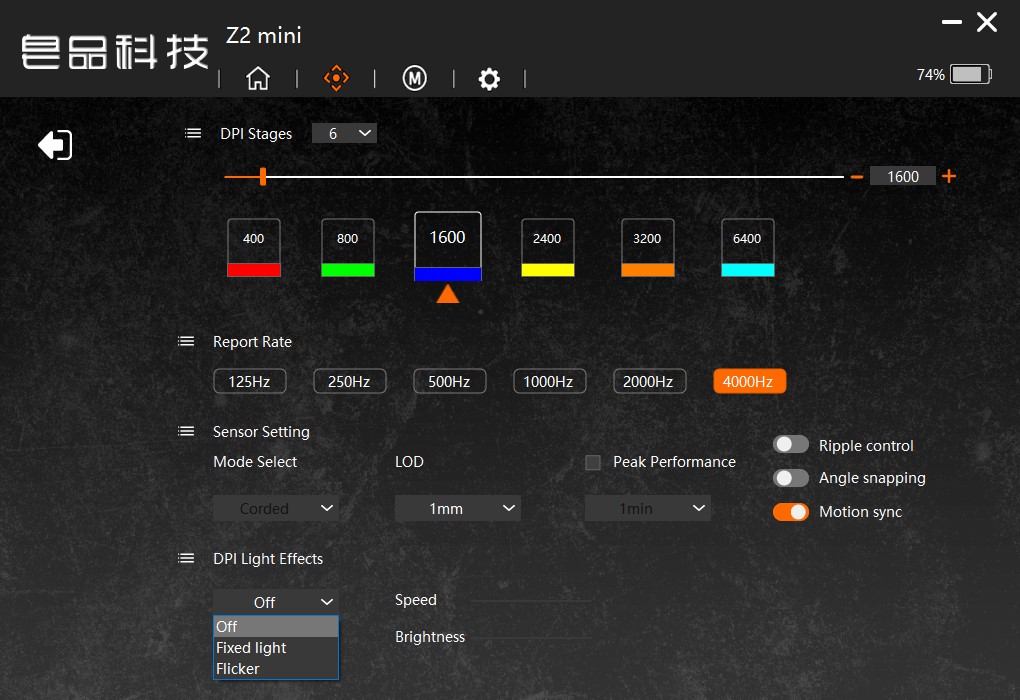Click the yellow color swatch under 2400
Screen dimensions: 1020x700
tap(548, 270)
